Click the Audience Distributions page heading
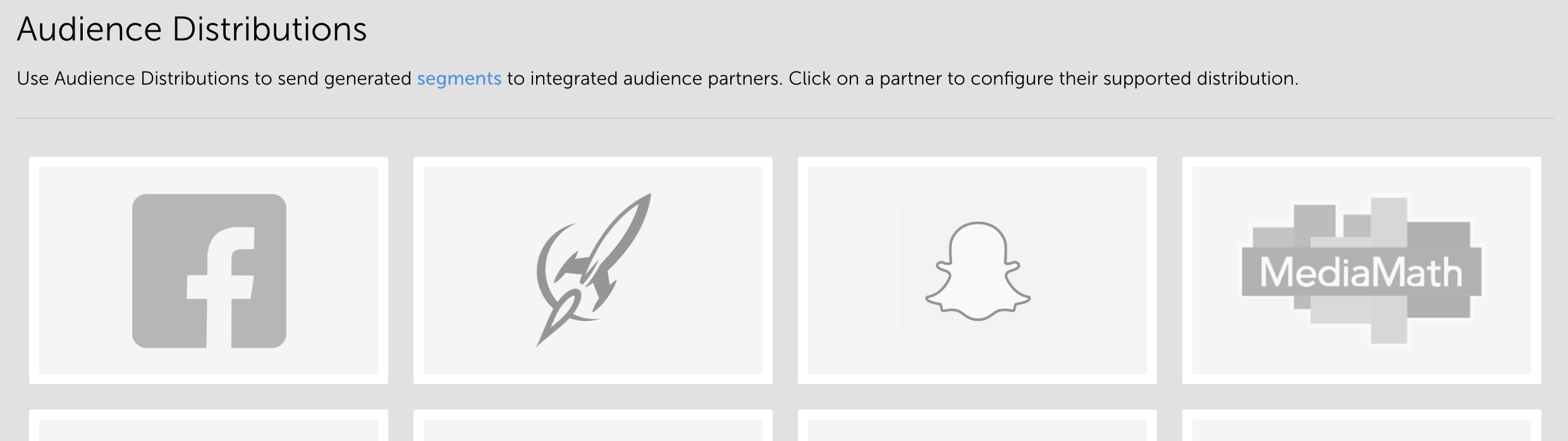The width and height of the screenshot is (1568, 441). (193, 27)
